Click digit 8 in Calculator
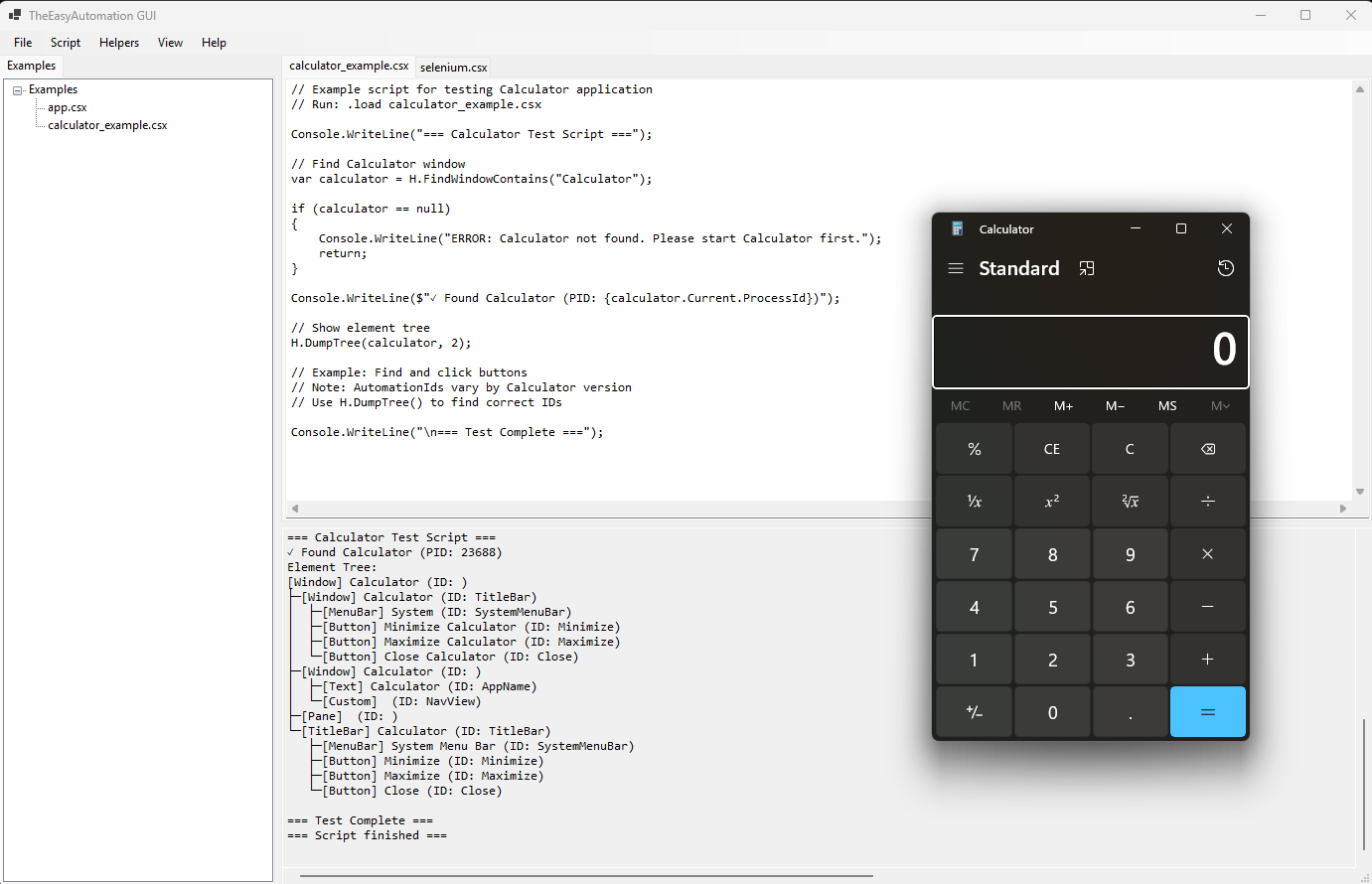Image resolution: width=1372 pixels, height=884 pixels. [1052, 554]
